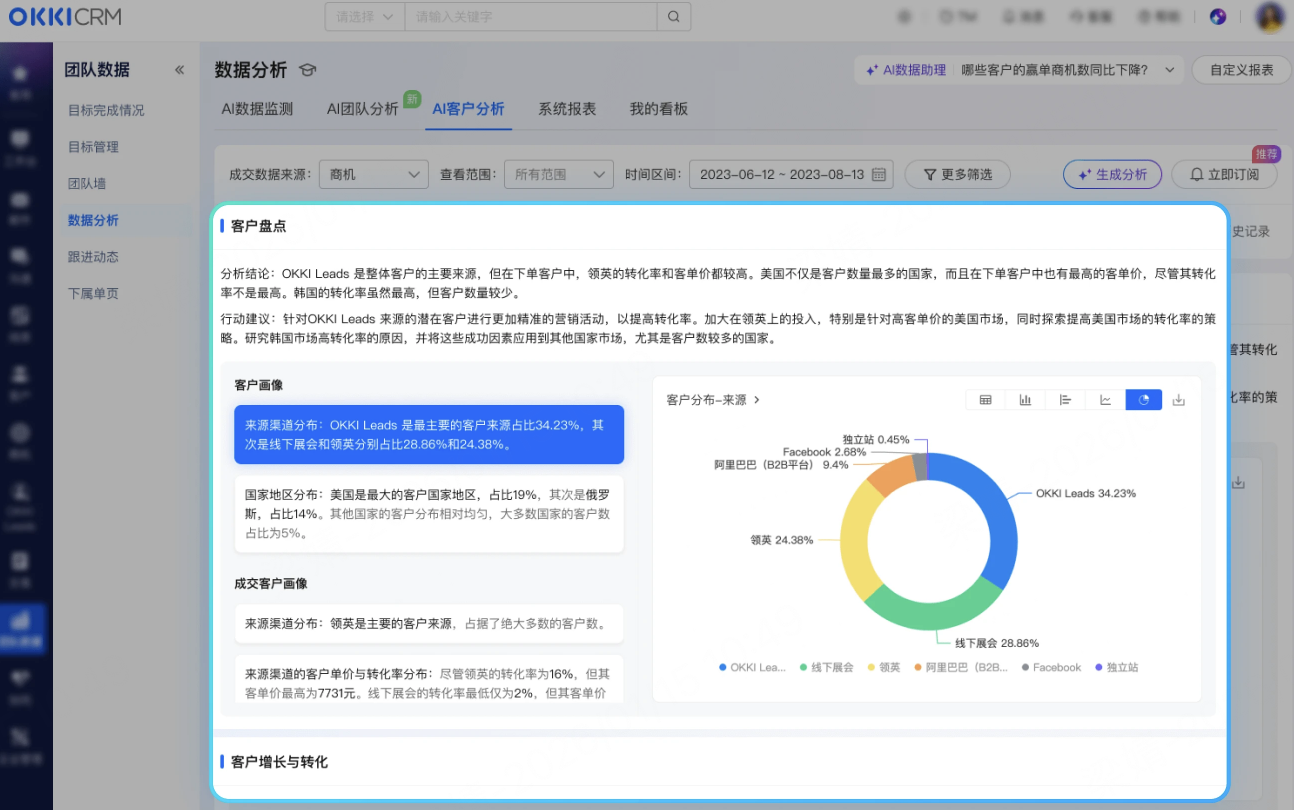Click the graduation cap icon beside 数据分析
1294x810 pixels.
[308, 70]
